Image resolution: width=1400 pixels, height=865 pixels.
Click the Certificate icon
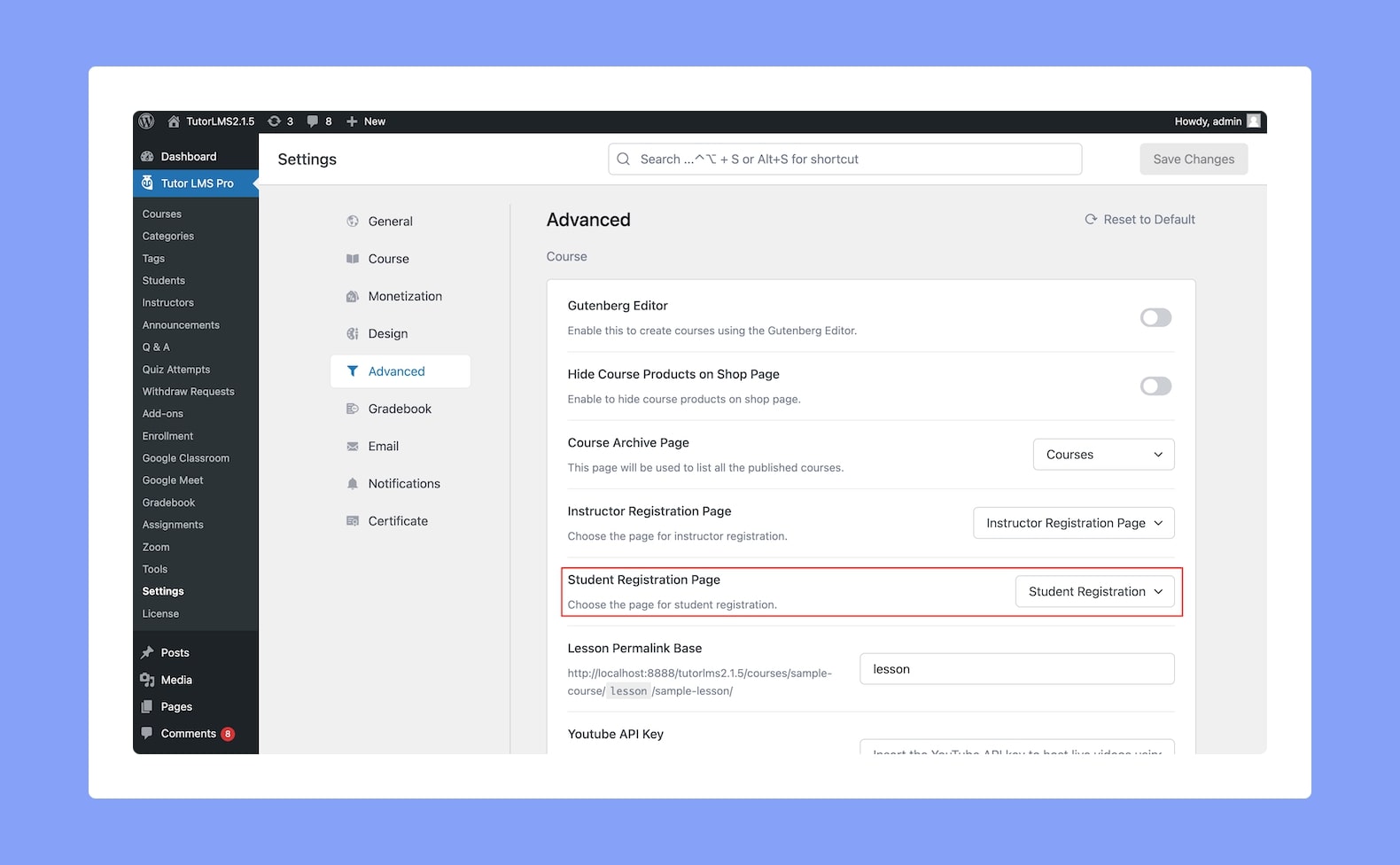(353, 521)
